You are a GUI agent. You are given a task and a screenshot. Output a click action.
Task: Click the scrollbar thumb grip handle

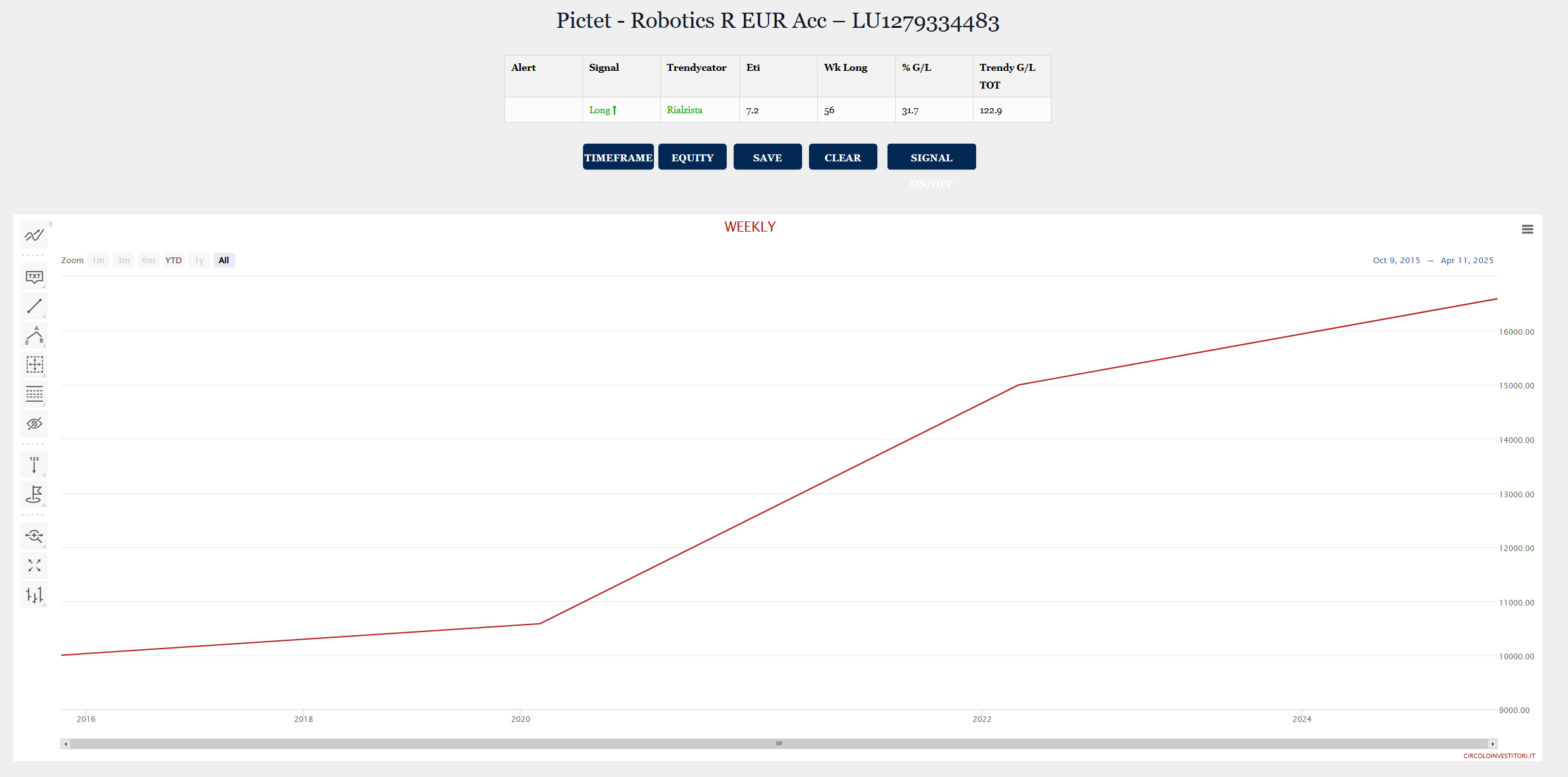(779, 743)
